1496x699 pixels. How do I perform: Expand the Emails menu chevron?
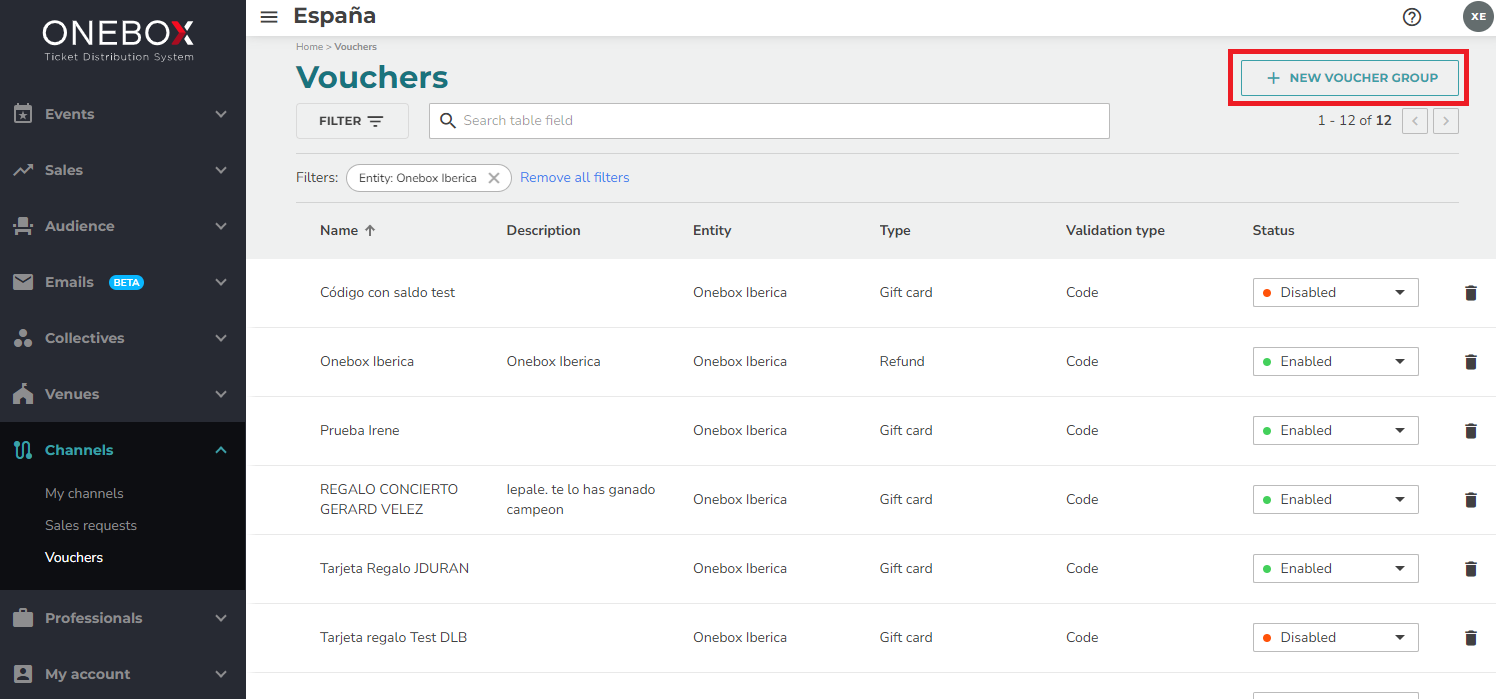click(221, 282)
